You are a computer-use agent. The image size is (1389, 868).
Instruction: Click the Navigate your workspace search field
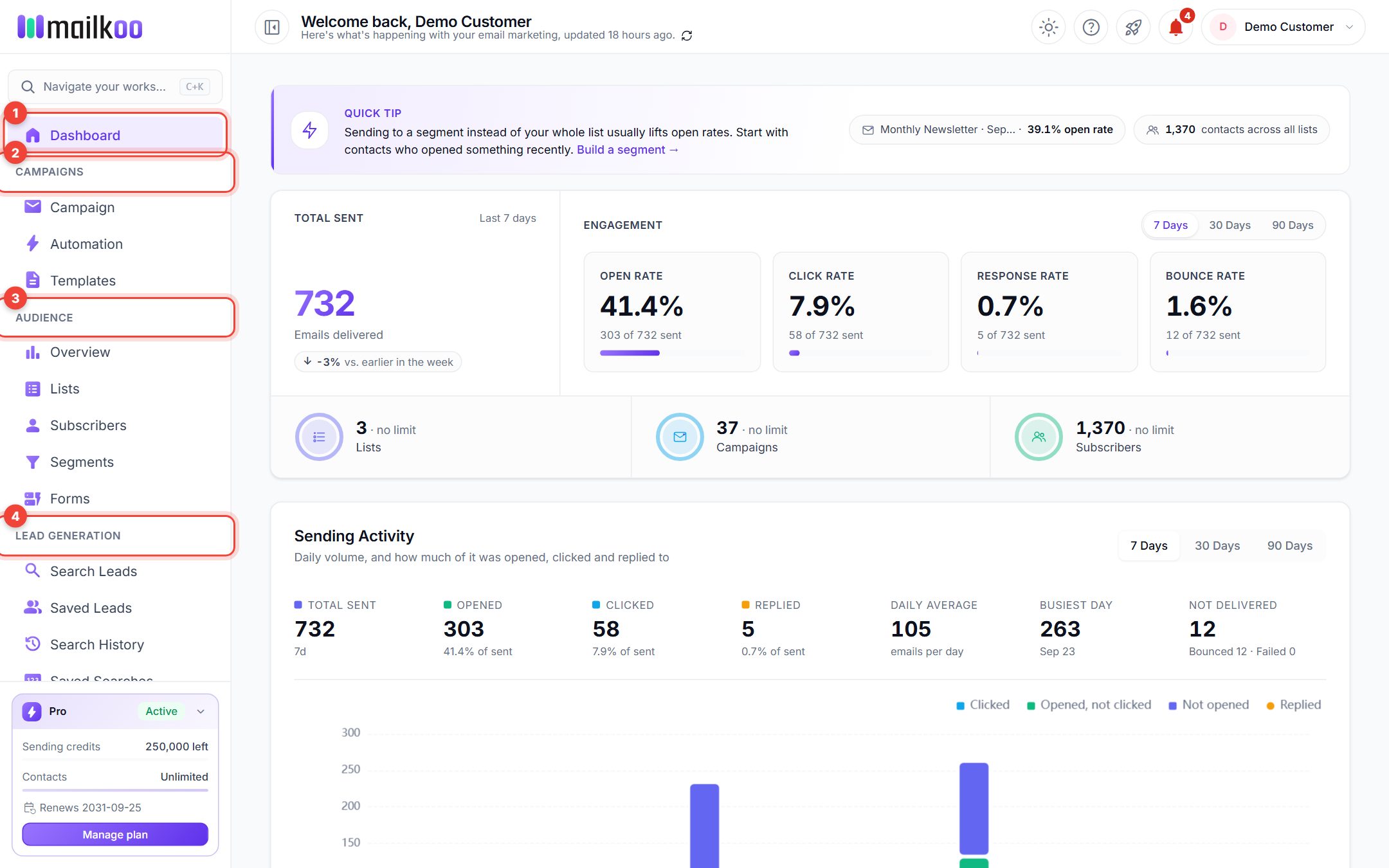click(x=115, y=87)
